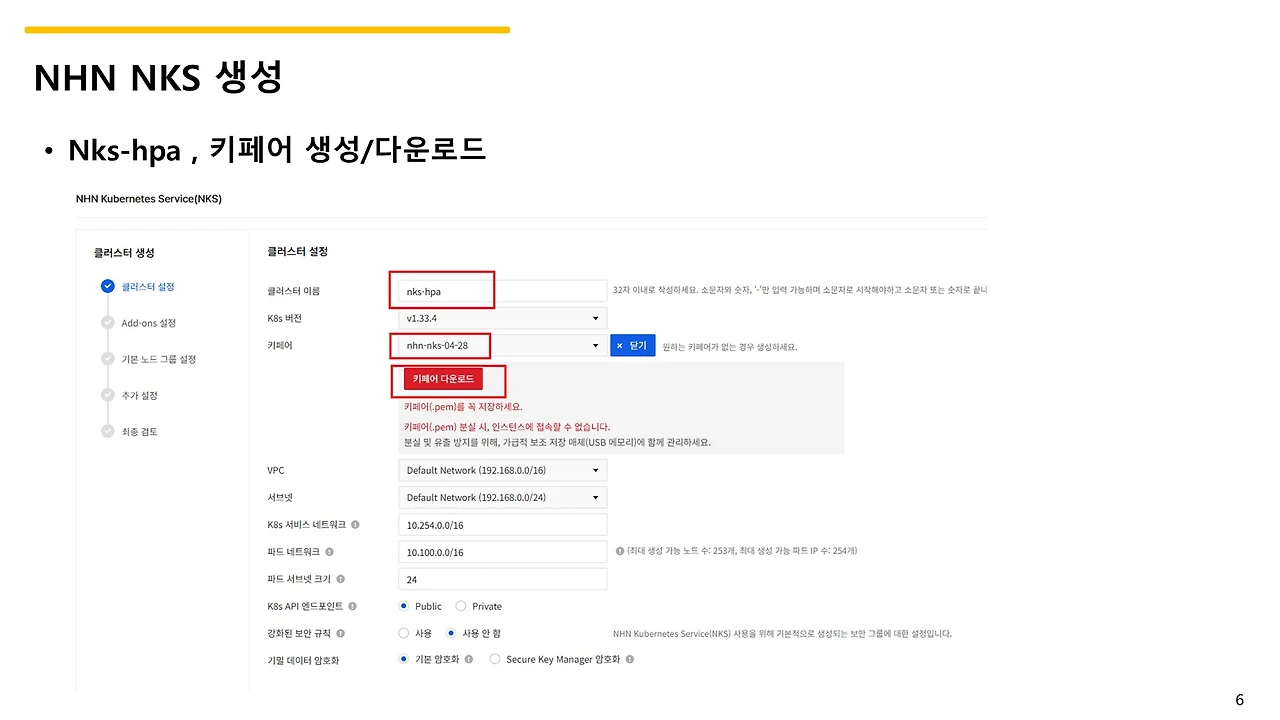Click the checkmark icon for 기본 노드 그룹 설정
1280x720 pixels.
(x=108, y=358)
